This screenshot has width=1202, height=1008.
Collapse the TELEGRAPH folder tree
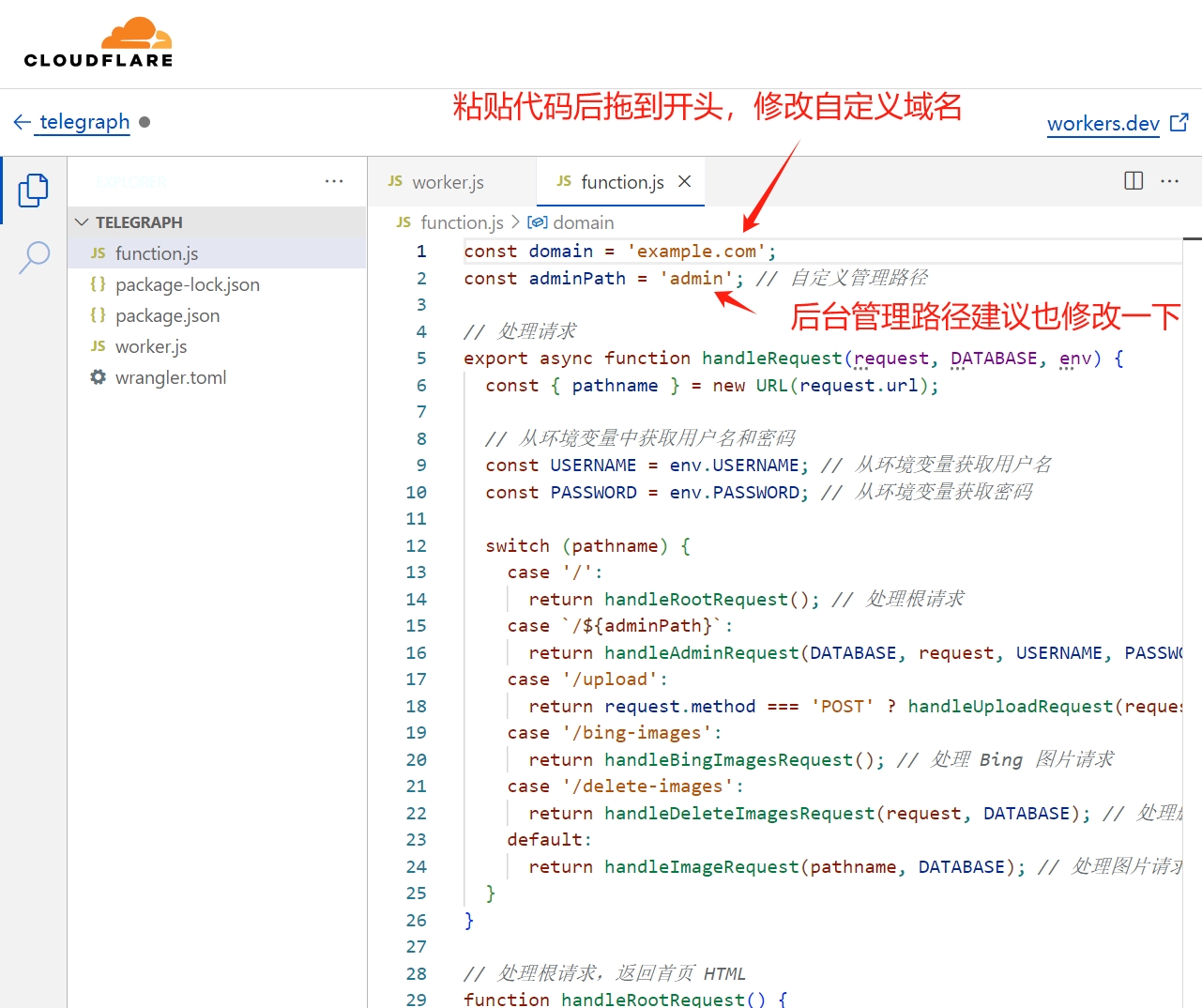tap(82, 222)
